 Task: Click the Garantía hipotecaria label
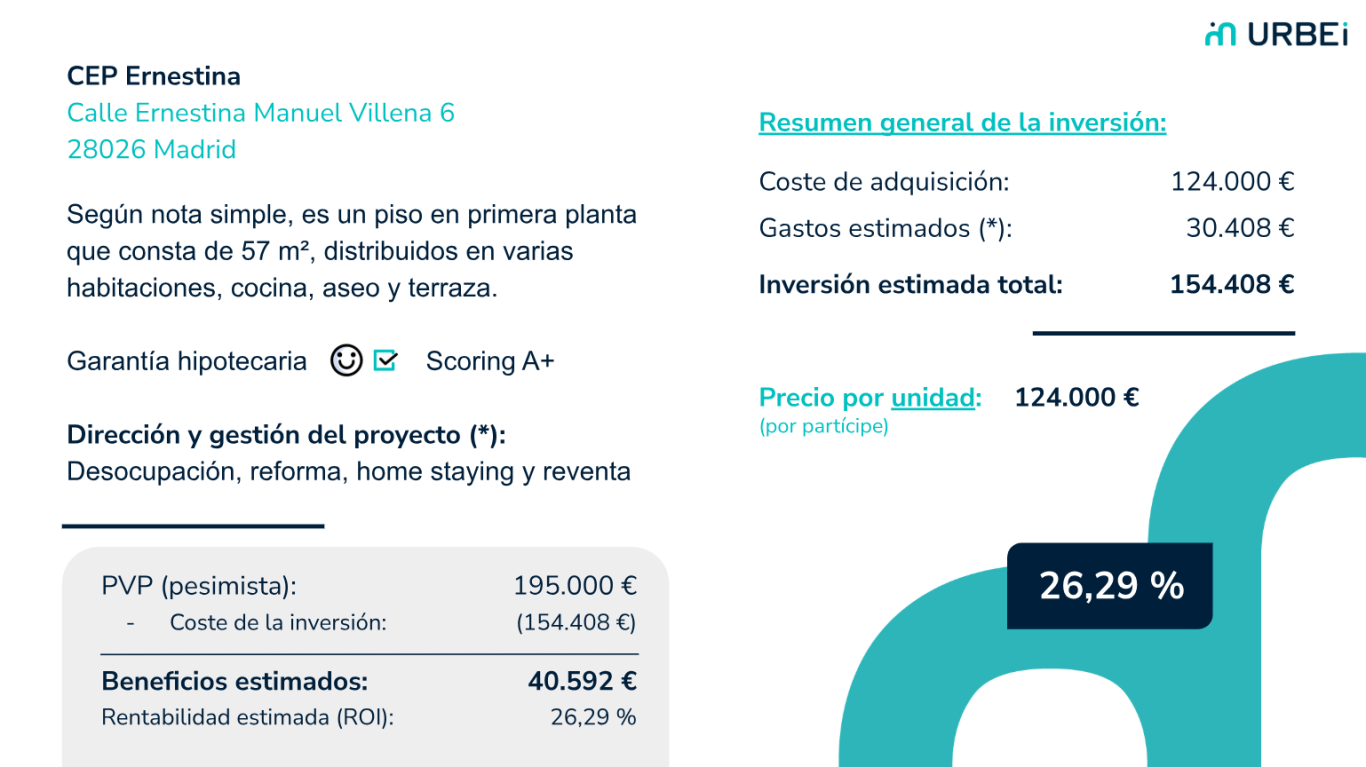[187, 361]
